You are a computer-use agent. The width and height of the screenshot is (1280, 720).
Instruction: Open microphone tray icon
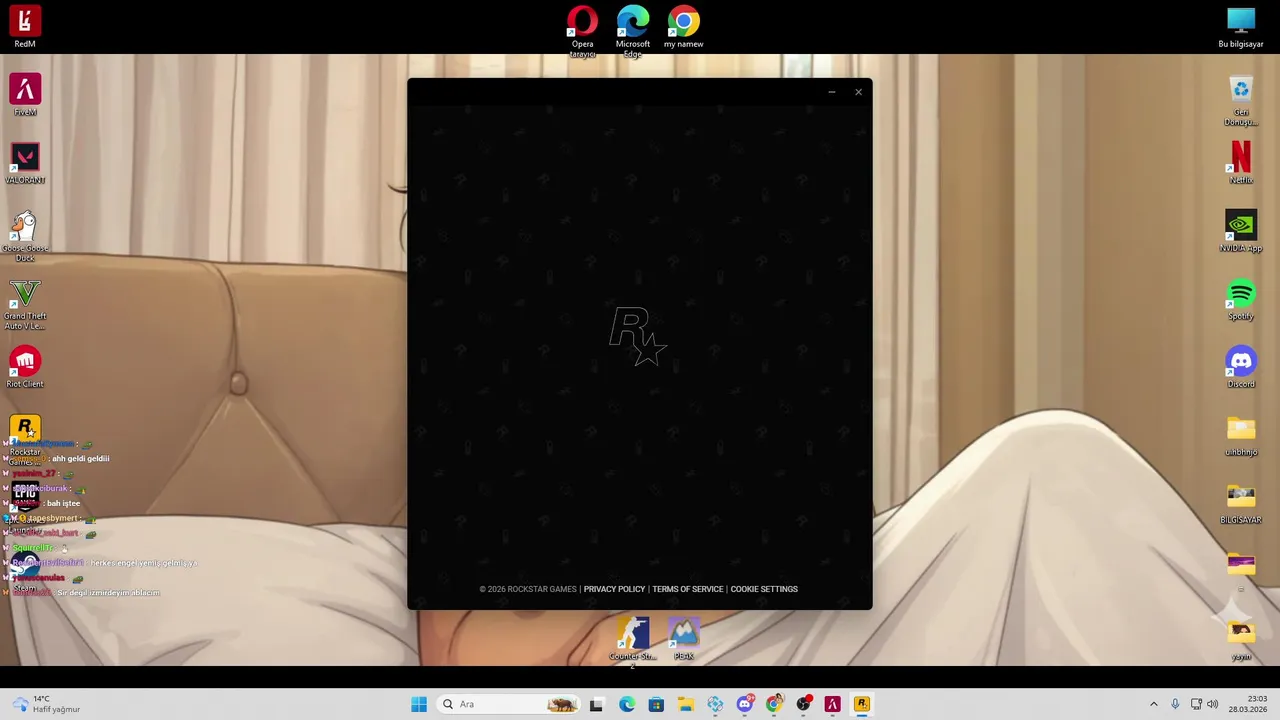point(1175,704)
